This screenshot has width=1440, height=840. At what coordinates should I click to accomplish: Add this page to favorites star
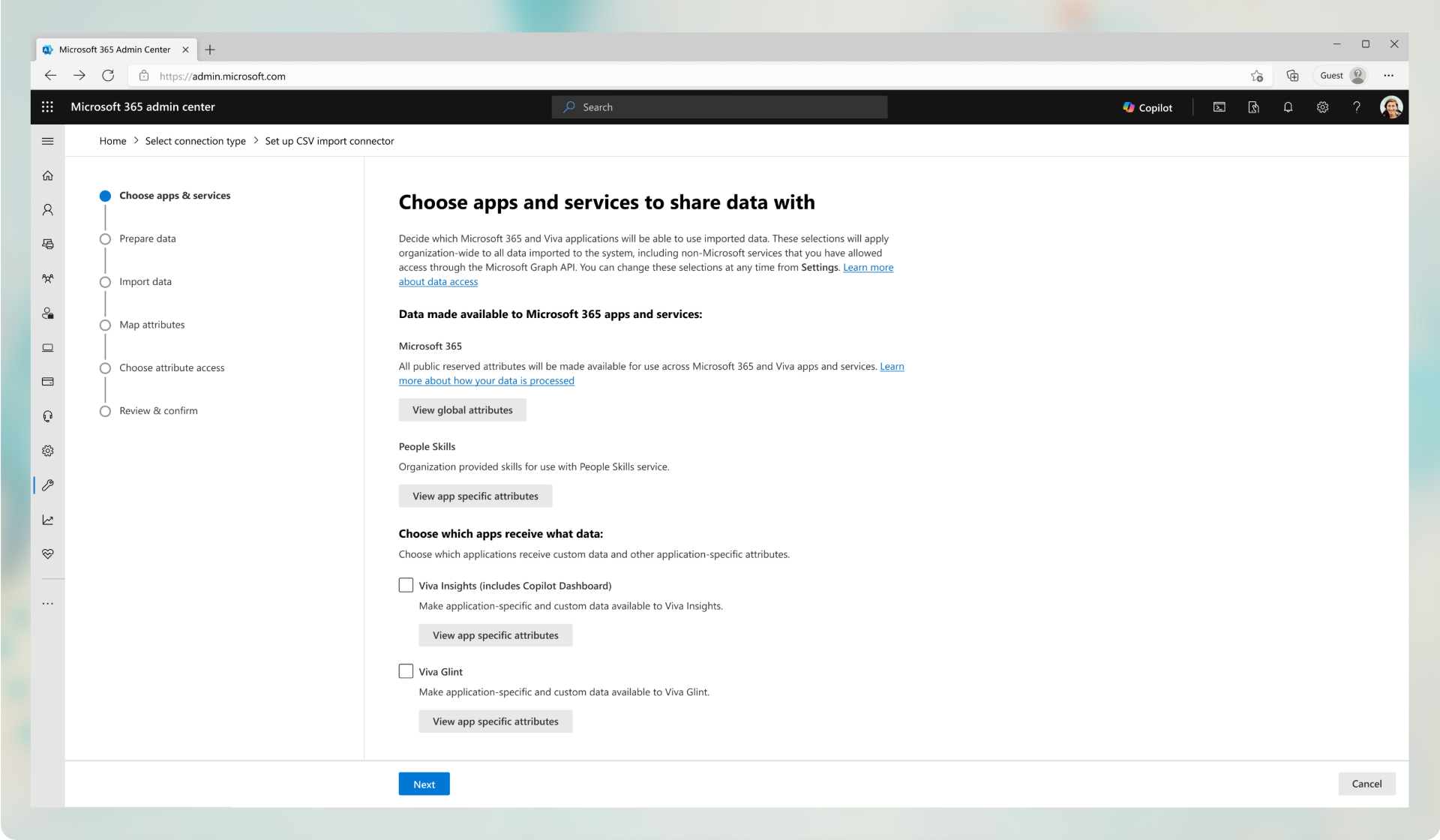pos(1257,76)
